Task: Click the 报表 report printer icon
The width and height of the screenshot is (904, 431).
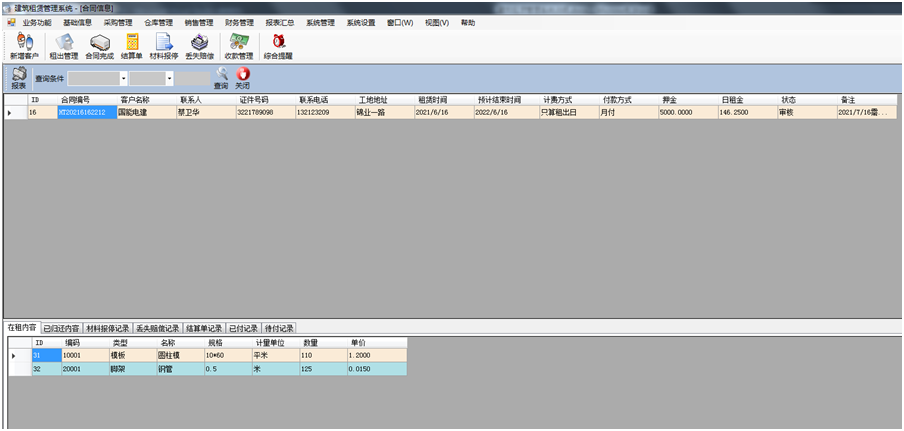Action: coord(19,79)
